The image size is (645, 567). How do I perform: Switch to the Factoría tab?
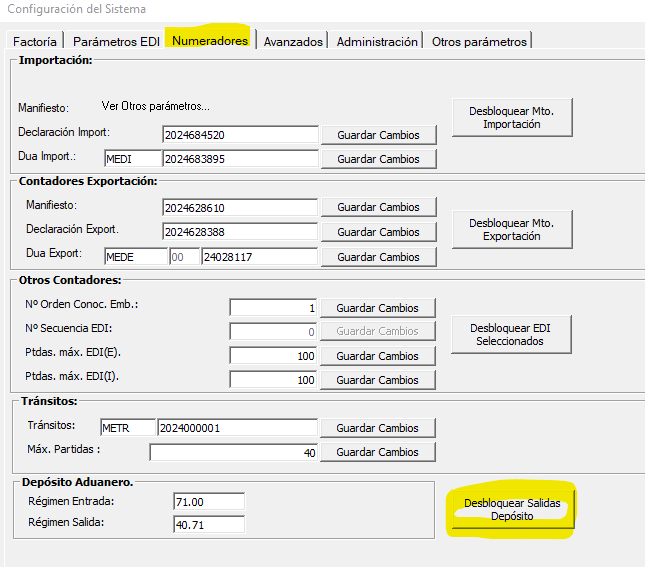[36, 42]
